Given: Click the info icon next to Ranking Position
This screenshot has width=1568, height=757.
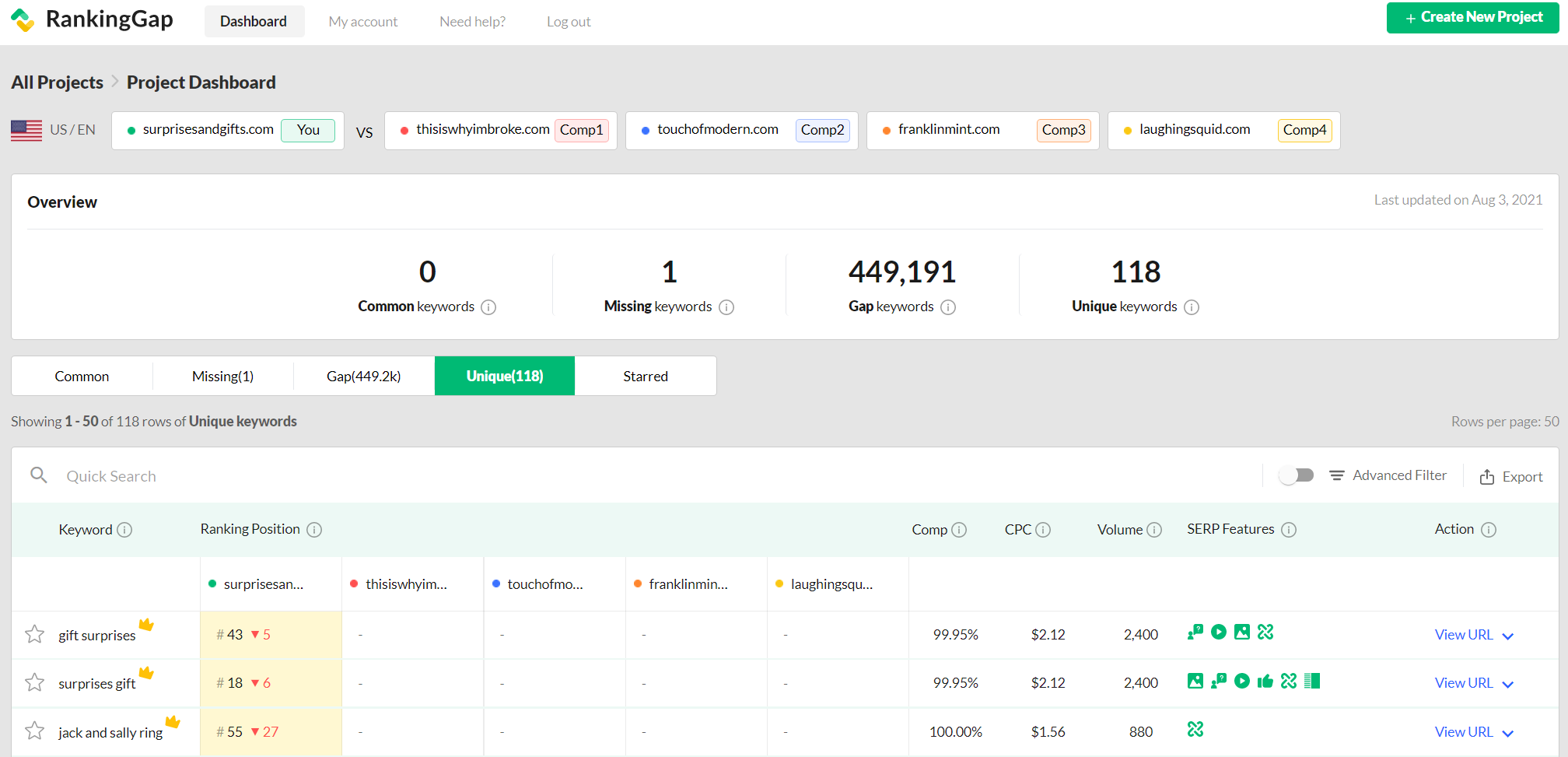Looking at the screenshot, I should click(x=314, y=530).
